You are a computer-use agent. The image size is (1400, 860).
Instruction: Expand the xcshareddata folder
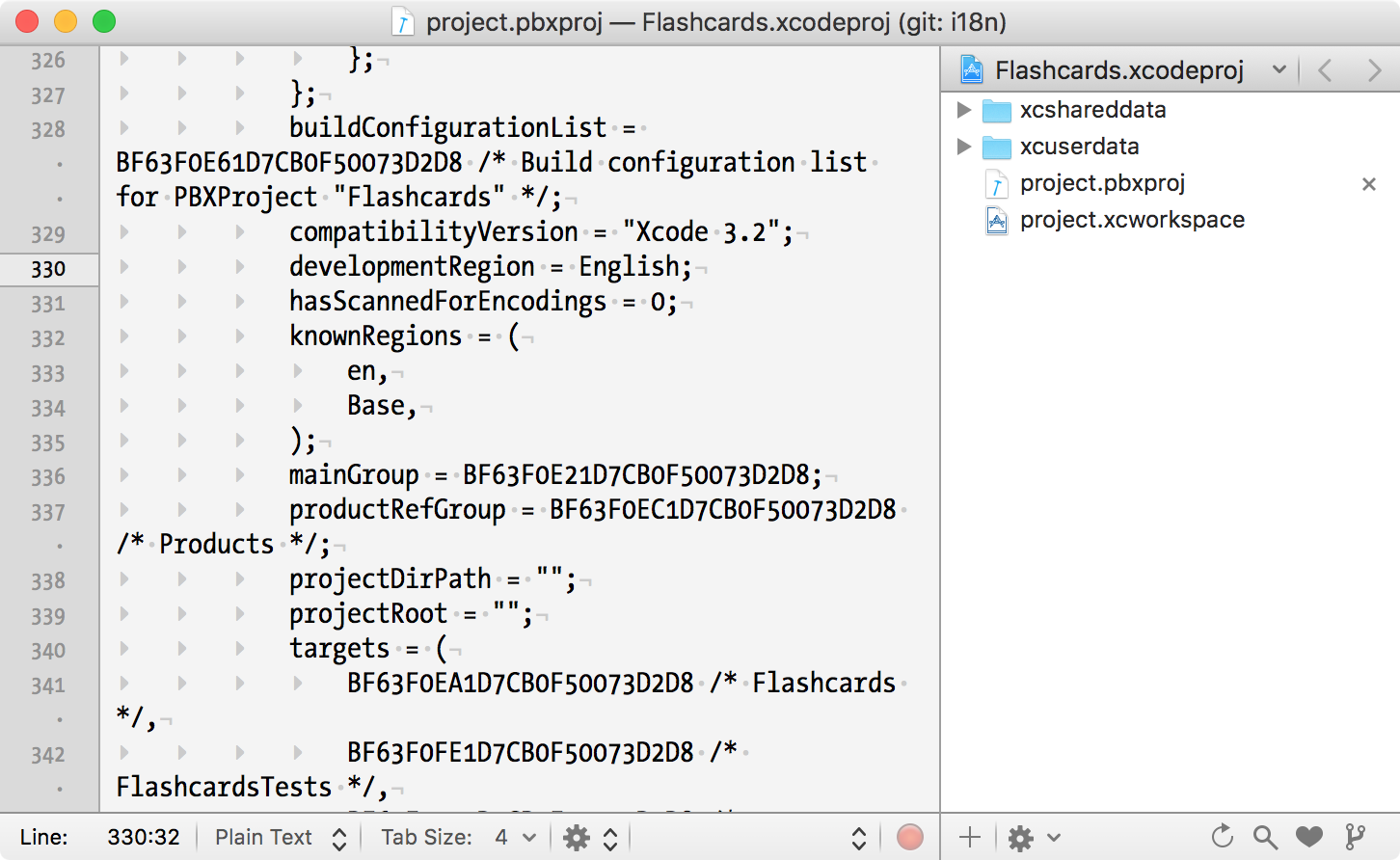963,110
